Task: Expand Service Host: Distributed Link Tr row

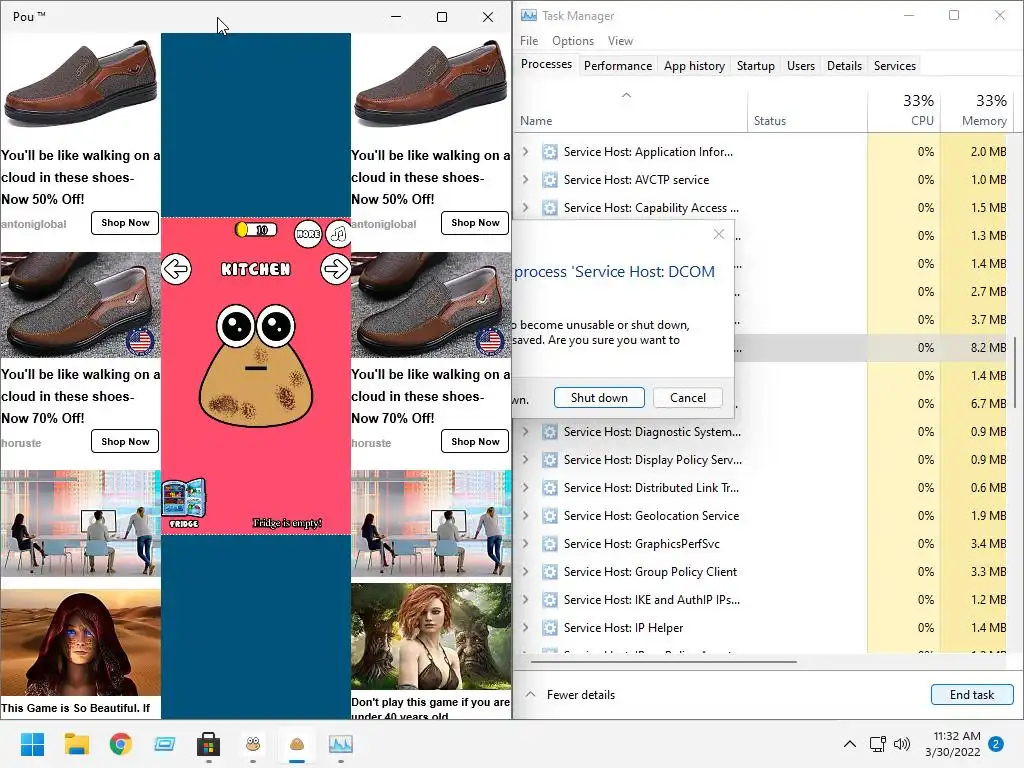Action: pyautogui.click(x=526, y=488)
